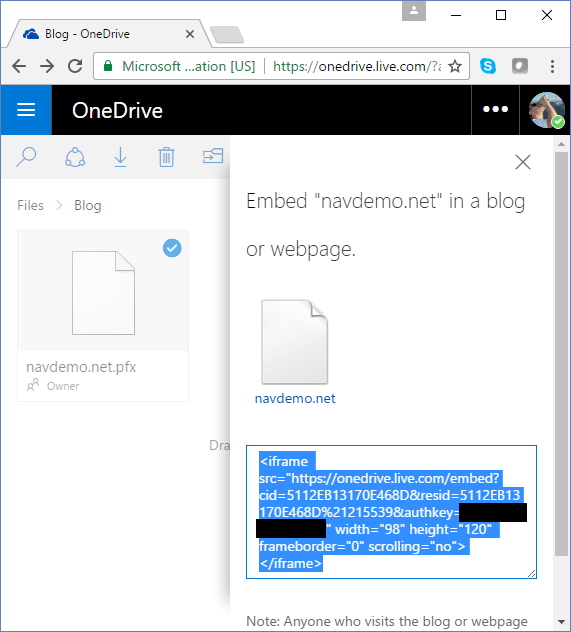Screen dimensions: 571x632
Task: Open Chrome three-dot menu
Action: [552, 66]
